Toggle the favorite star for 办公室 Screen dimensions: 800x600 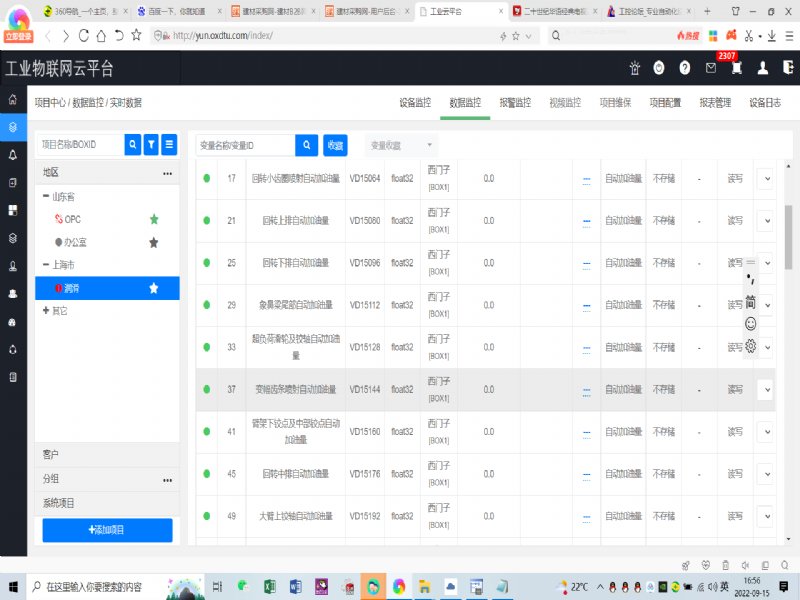point(154,242)
